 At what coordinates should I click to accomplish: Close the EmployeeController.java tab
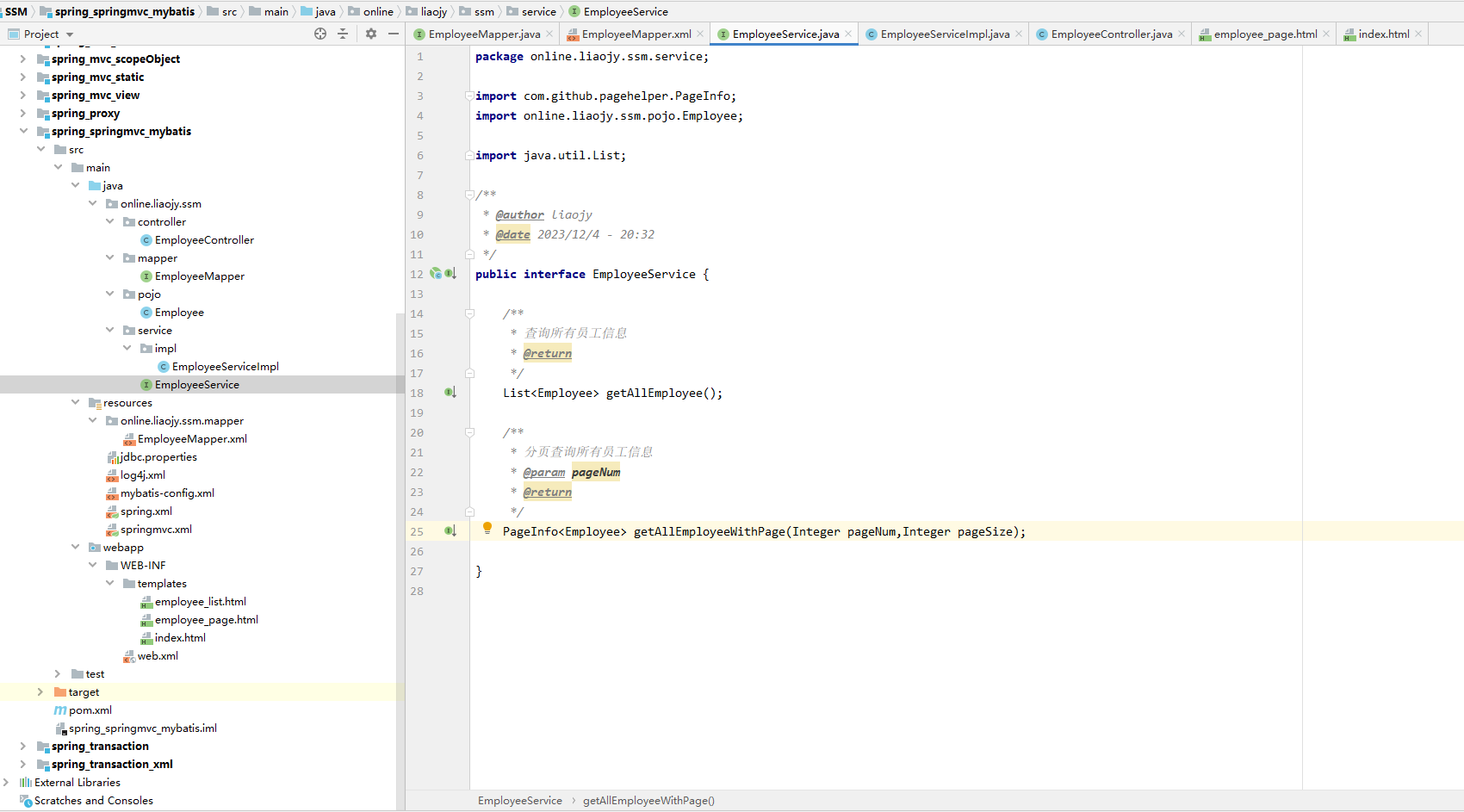(1182, 34)
